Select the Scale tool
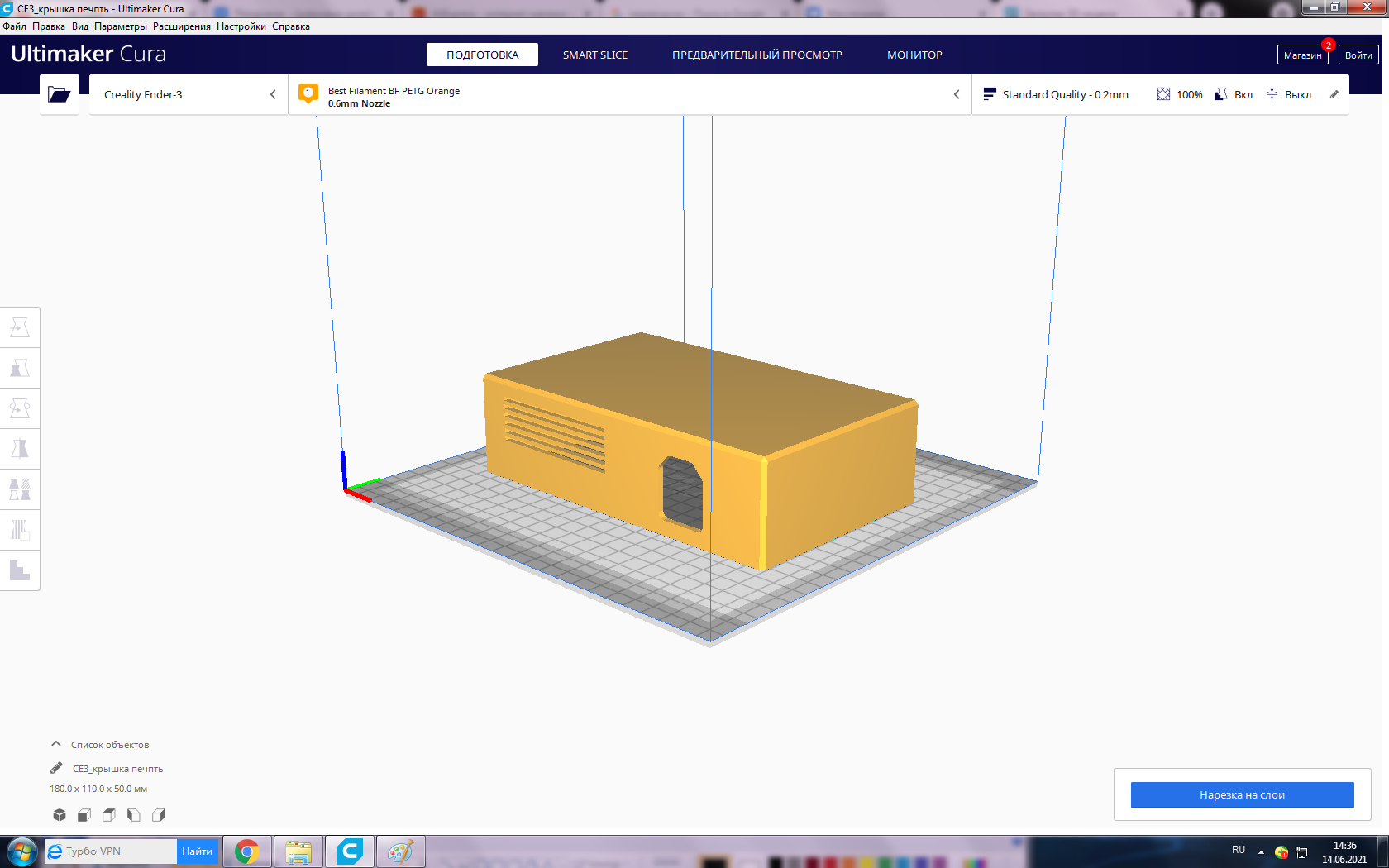Image resolution: width=1389 pixels, height=868 pixels. 20,368
